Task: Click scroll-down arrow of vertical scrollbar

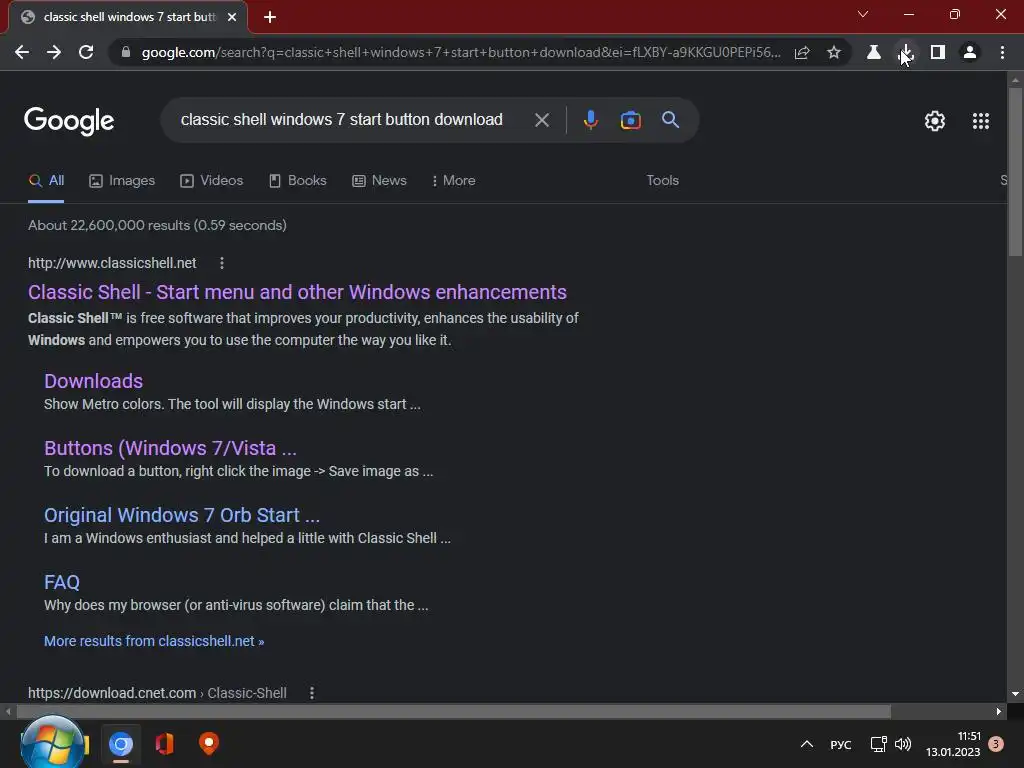Action: pos(1015,694)
